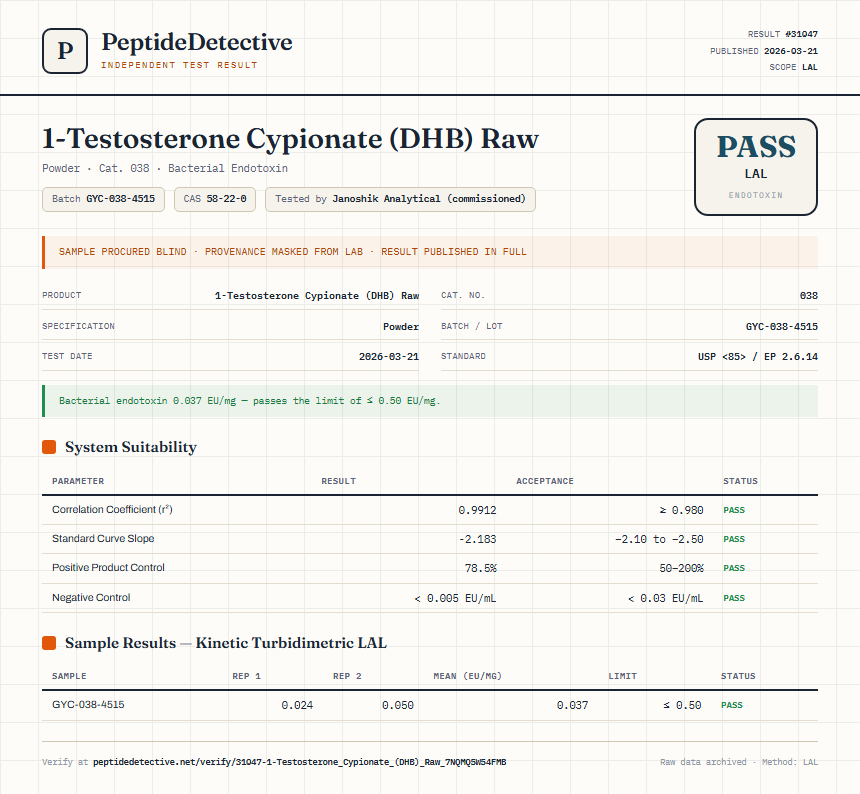Viewport: 860px width, 794px height.
Task: Click the RESULT column header
Action: click(x=338, y=481)
